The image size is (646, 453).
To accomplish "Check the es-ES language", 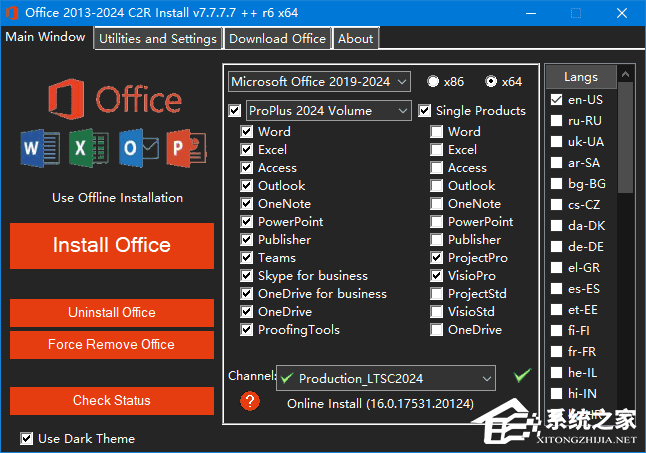I will coord(557,289).
